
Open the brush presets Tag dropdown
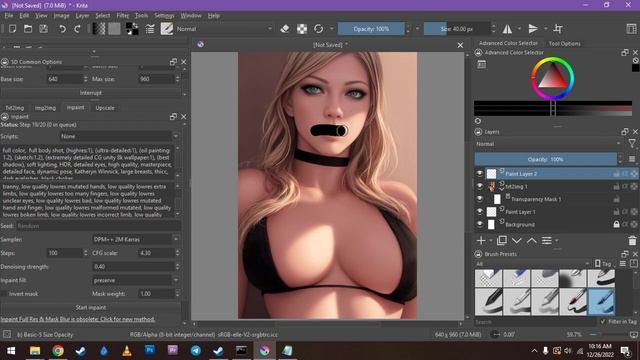click(x=605, y=264)
